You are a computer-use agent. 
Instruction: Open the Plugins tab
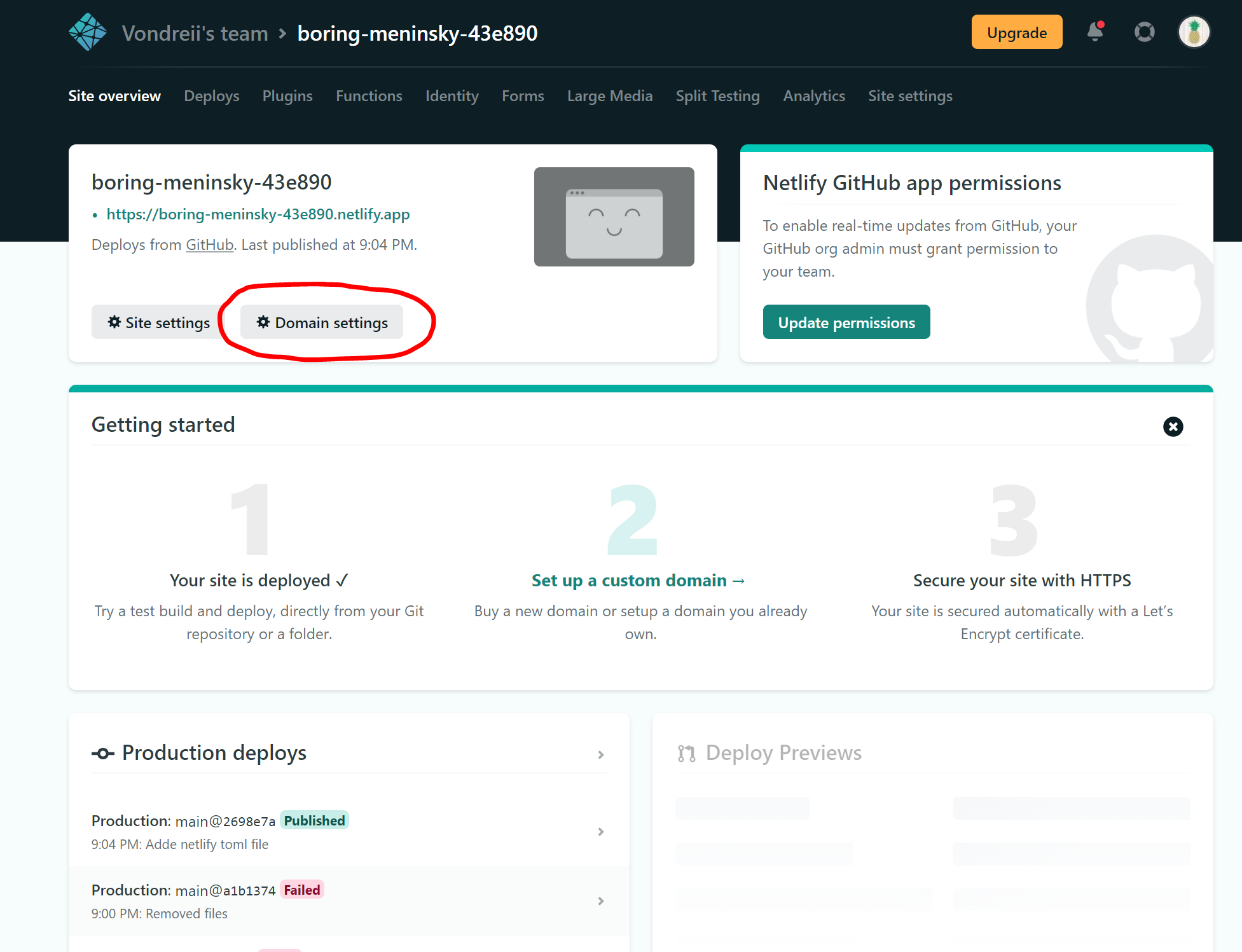pos(287,96)
